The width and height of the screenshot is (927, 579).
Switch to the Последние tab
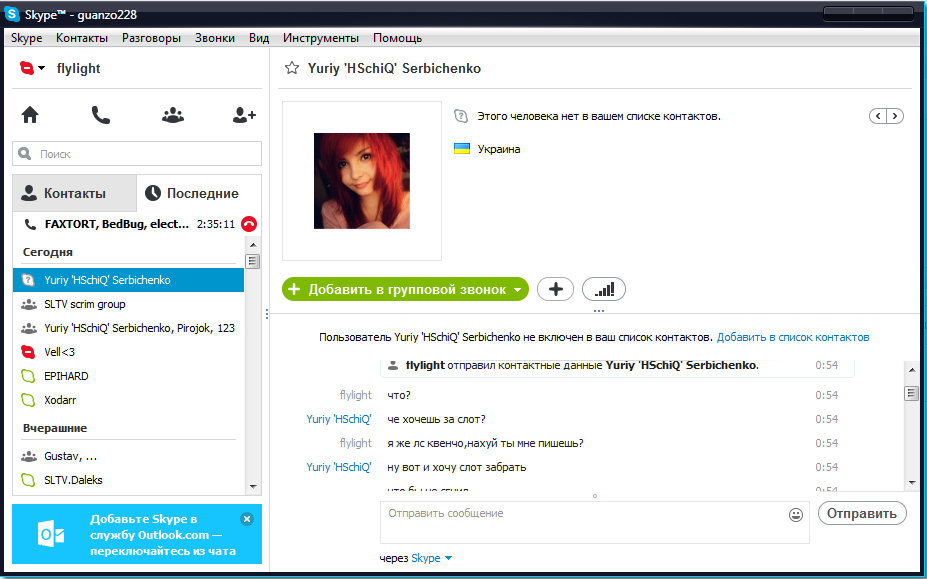tap(199, 193)
